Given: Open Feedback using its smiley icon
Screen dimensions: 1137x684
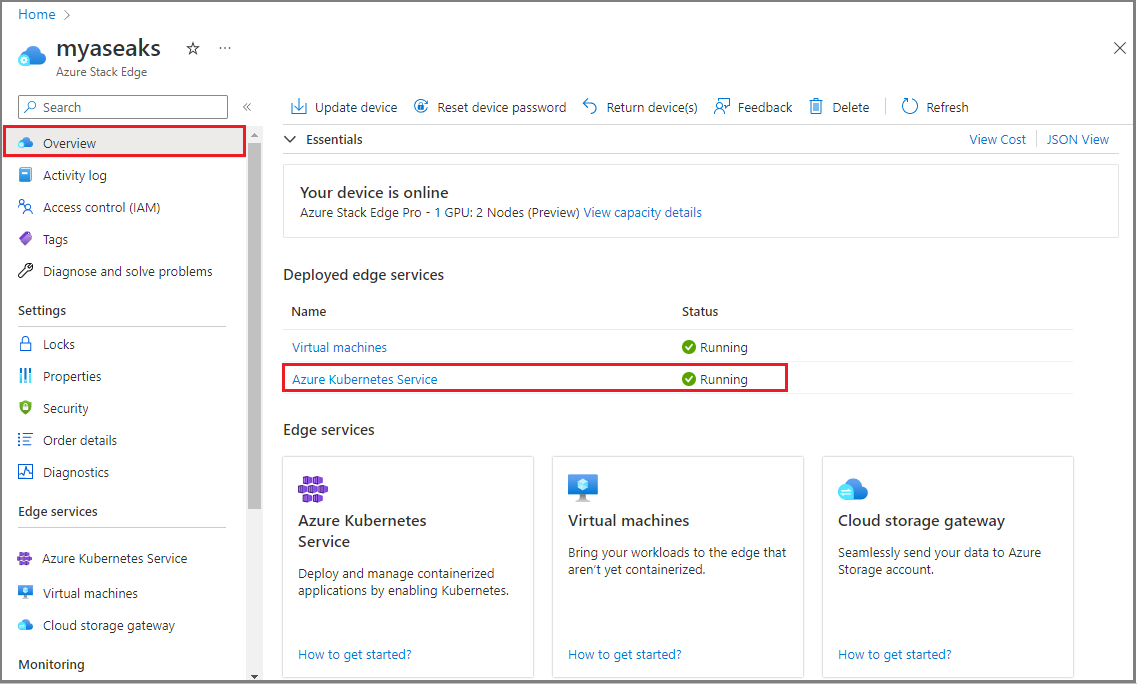Looking at the screenshot, I should tap(720, 106).
